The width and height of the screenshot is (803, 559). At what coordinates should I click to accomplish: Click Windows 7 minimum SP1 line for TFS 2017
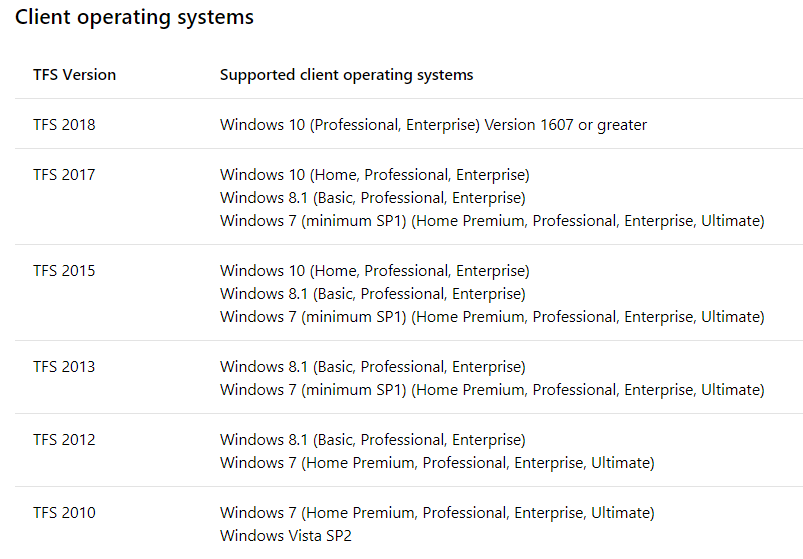coord(492,221)
